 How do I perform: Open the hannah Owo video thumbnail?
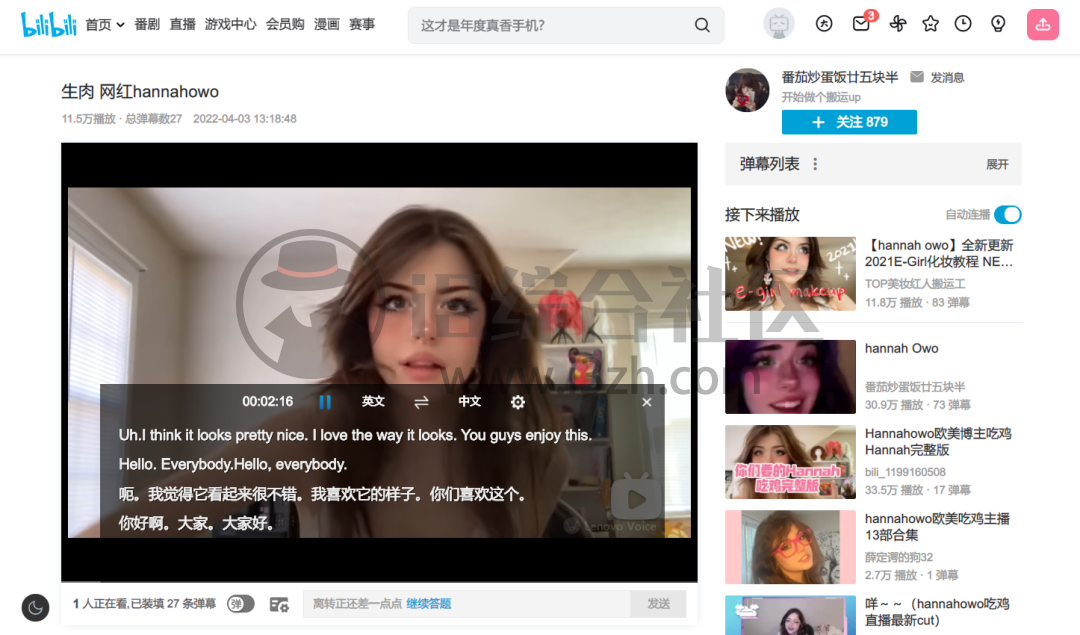[x=790, y=376]
